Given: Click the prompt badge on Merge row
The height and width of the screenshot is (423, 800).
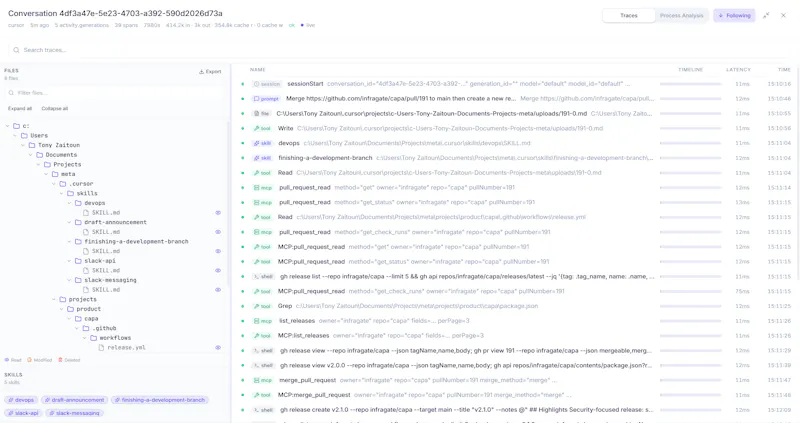Looking at the screenshot, I should click(x=266, y=99).
